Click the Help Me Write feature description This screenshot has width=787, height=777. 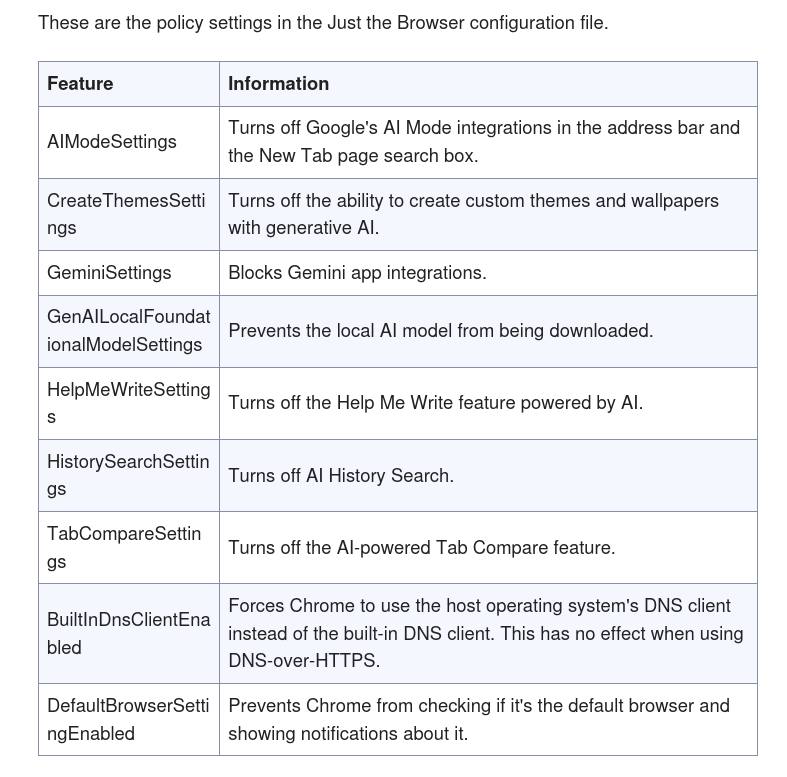pos(435,403)
